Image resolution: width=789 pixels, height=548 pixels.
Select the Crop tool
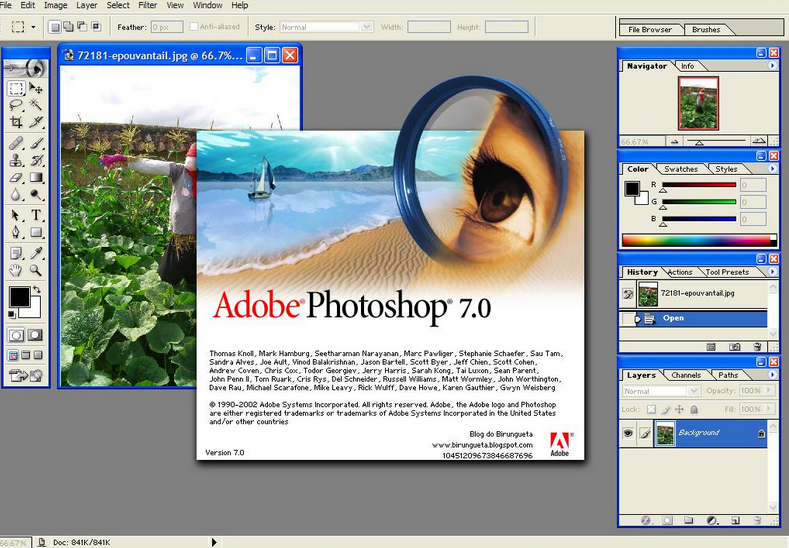16,122
